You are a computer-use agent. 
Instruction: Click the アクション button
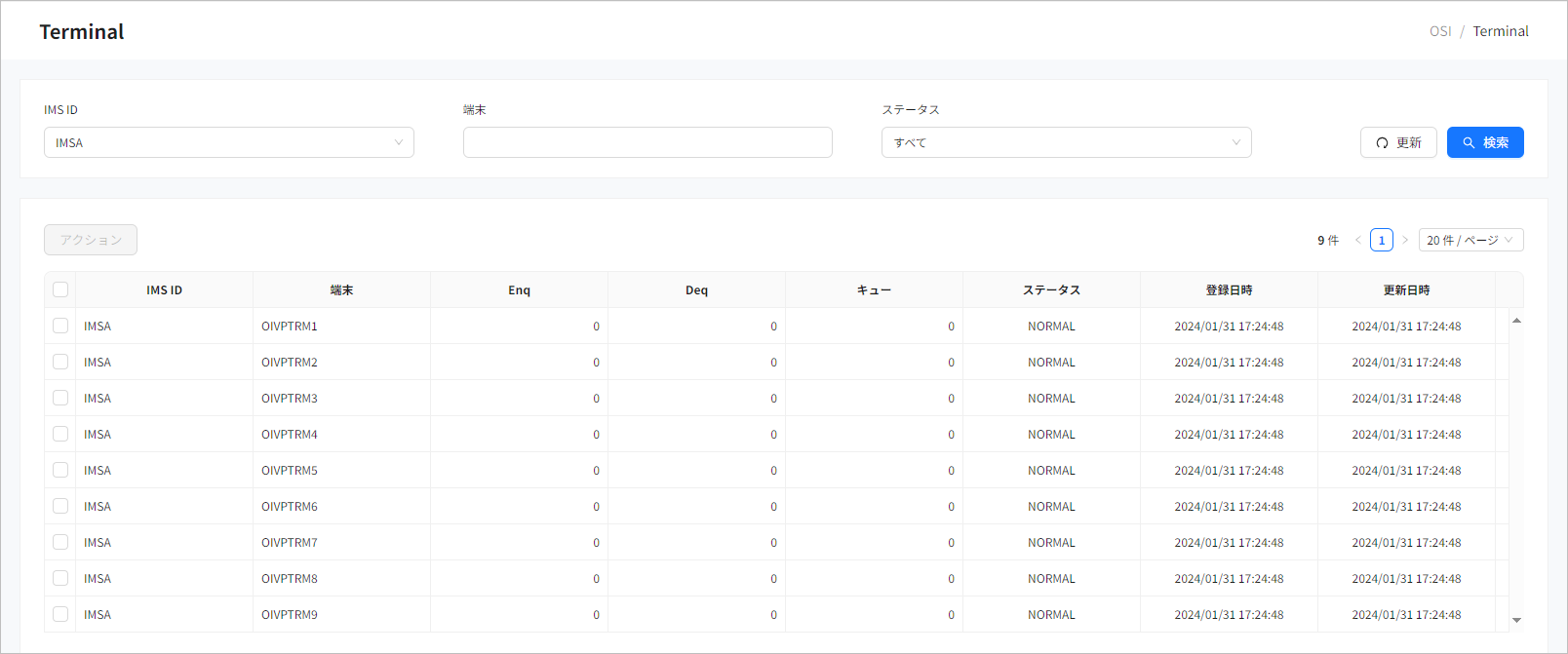[x=91, y=240]
